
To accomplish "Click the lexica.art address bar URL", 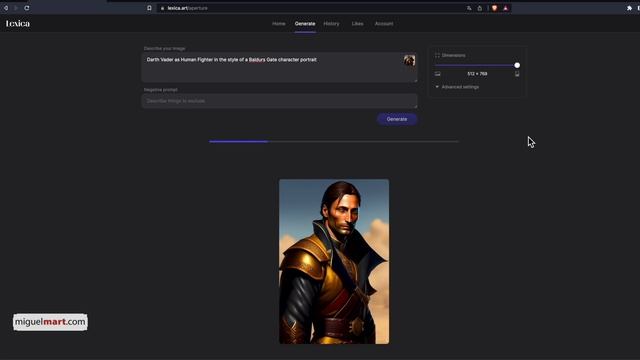I will pyautogui.click(x=187, y=8).
